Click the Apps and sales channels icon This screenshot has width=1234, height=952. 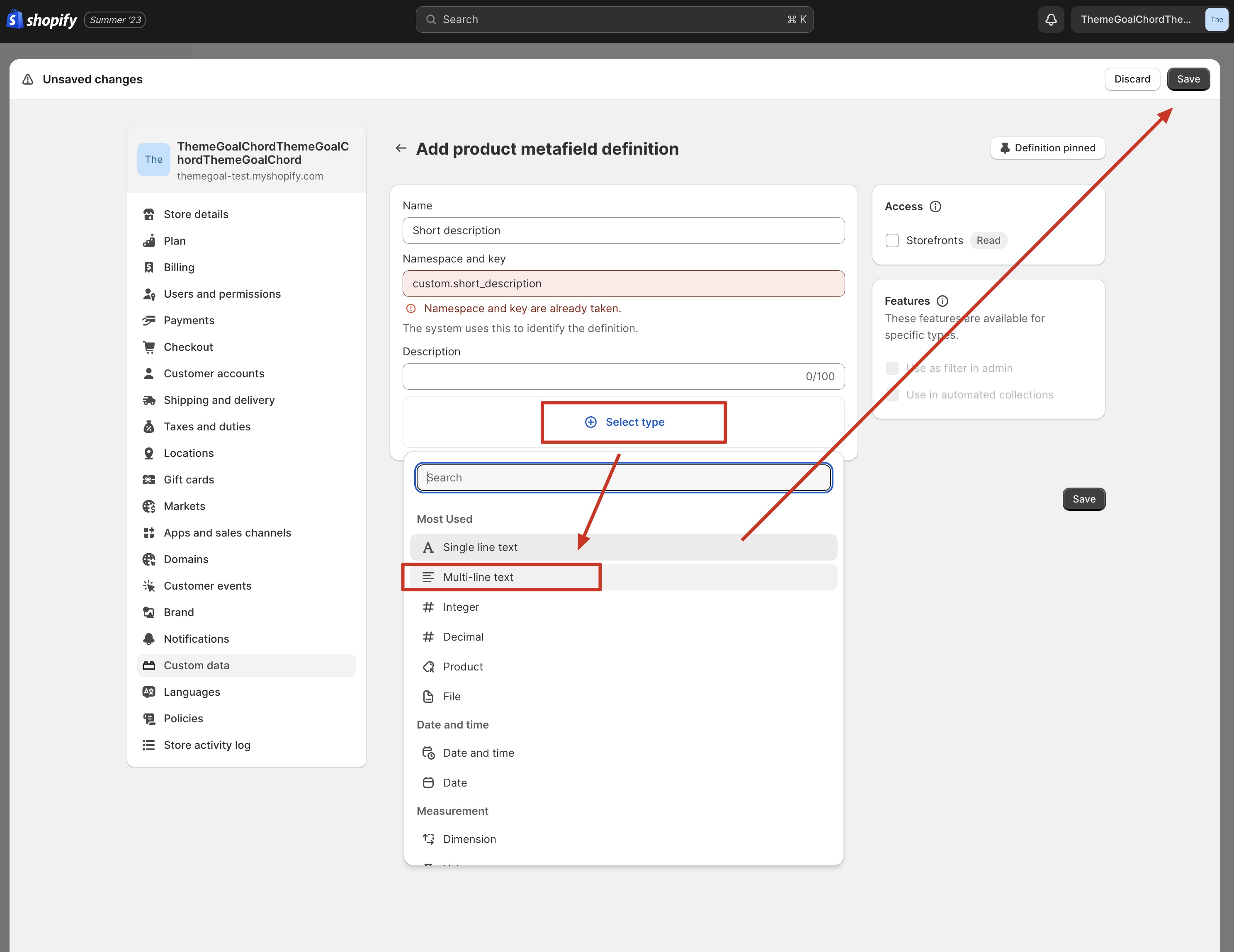click(x=149, y=533)
